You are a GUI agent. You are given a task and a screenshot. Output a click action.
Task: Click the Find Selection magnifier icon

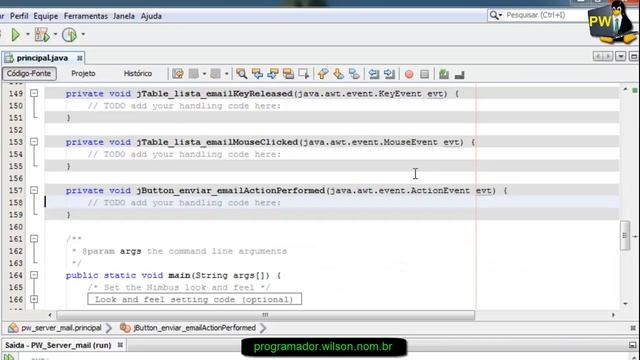click(242, 74)
